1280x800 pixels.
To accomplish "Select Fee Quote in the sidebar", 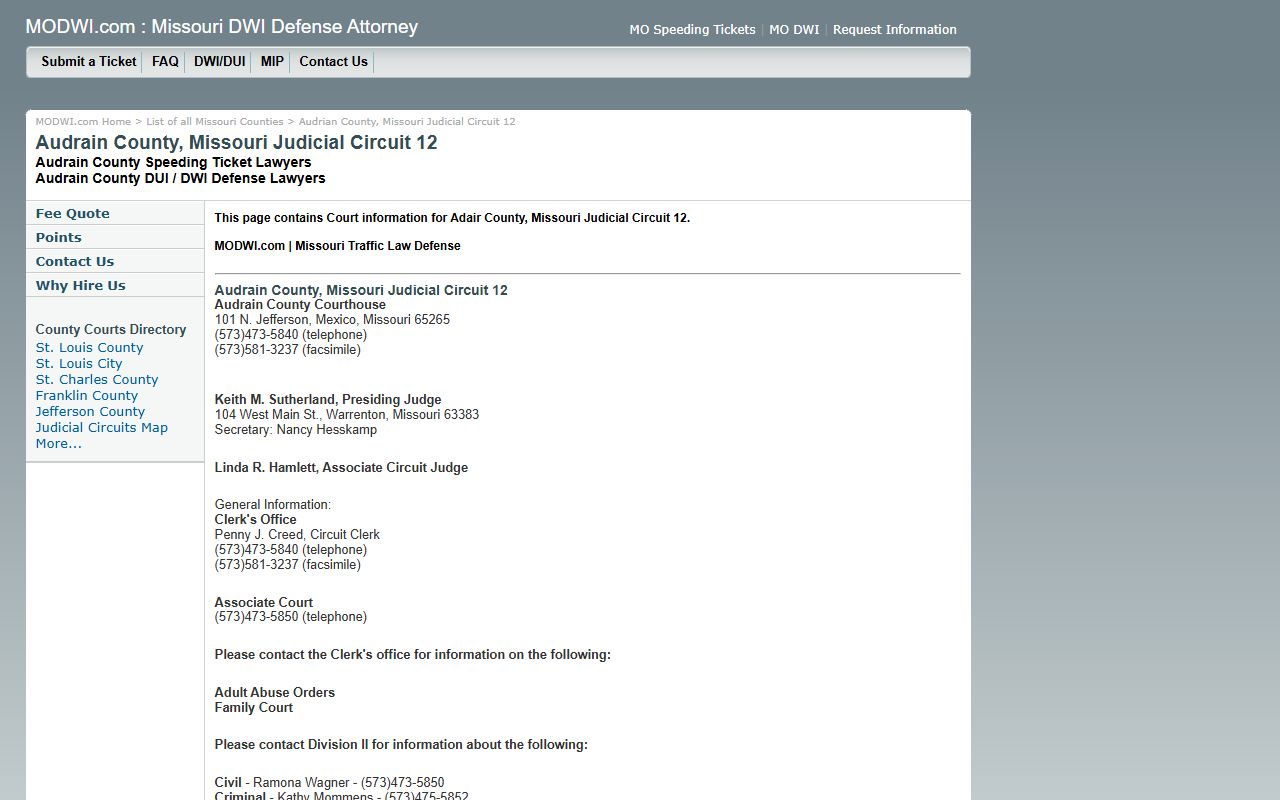I will [73, 214].
